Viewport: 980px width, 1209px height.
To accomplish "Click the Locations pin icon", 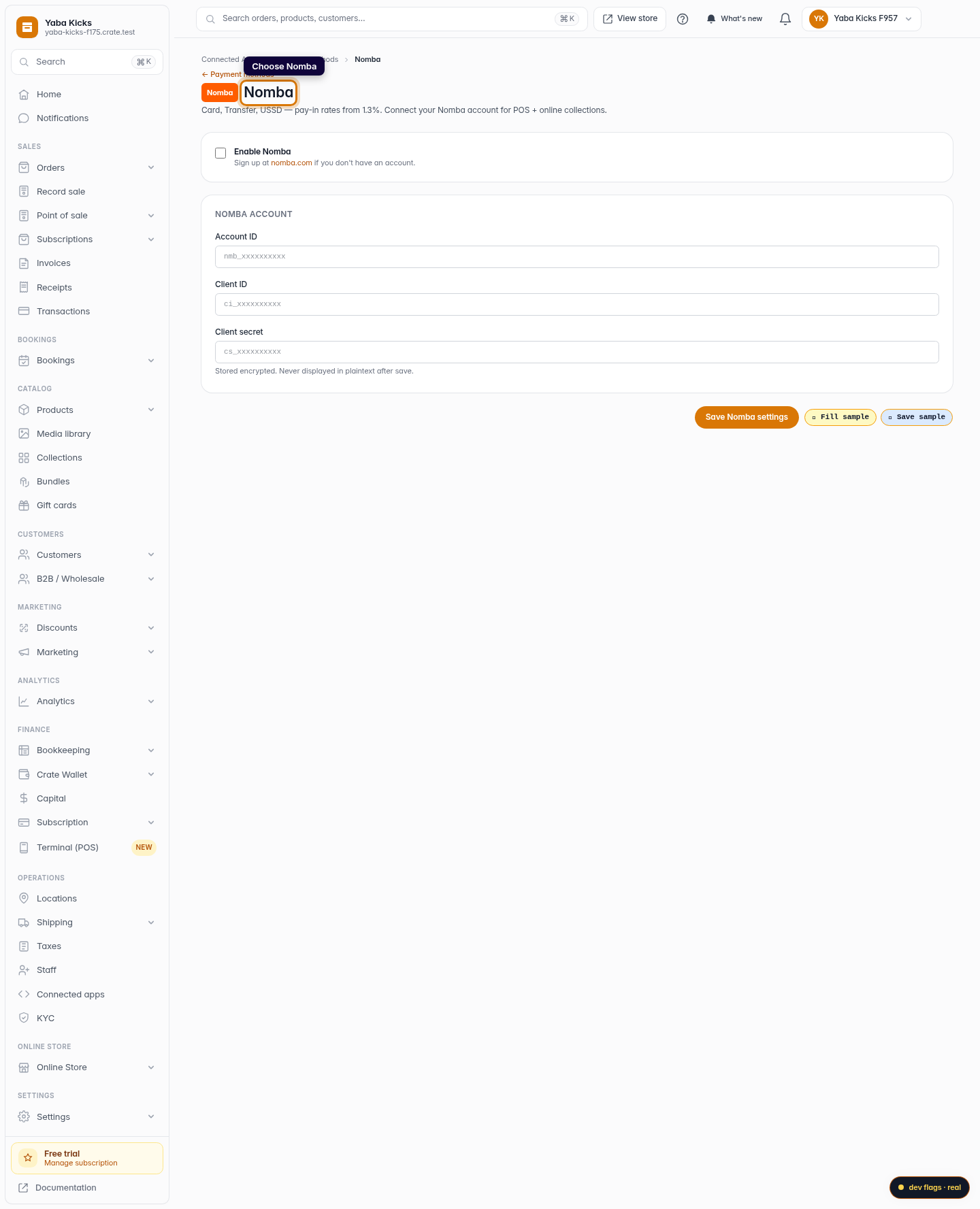I will 24,899.
